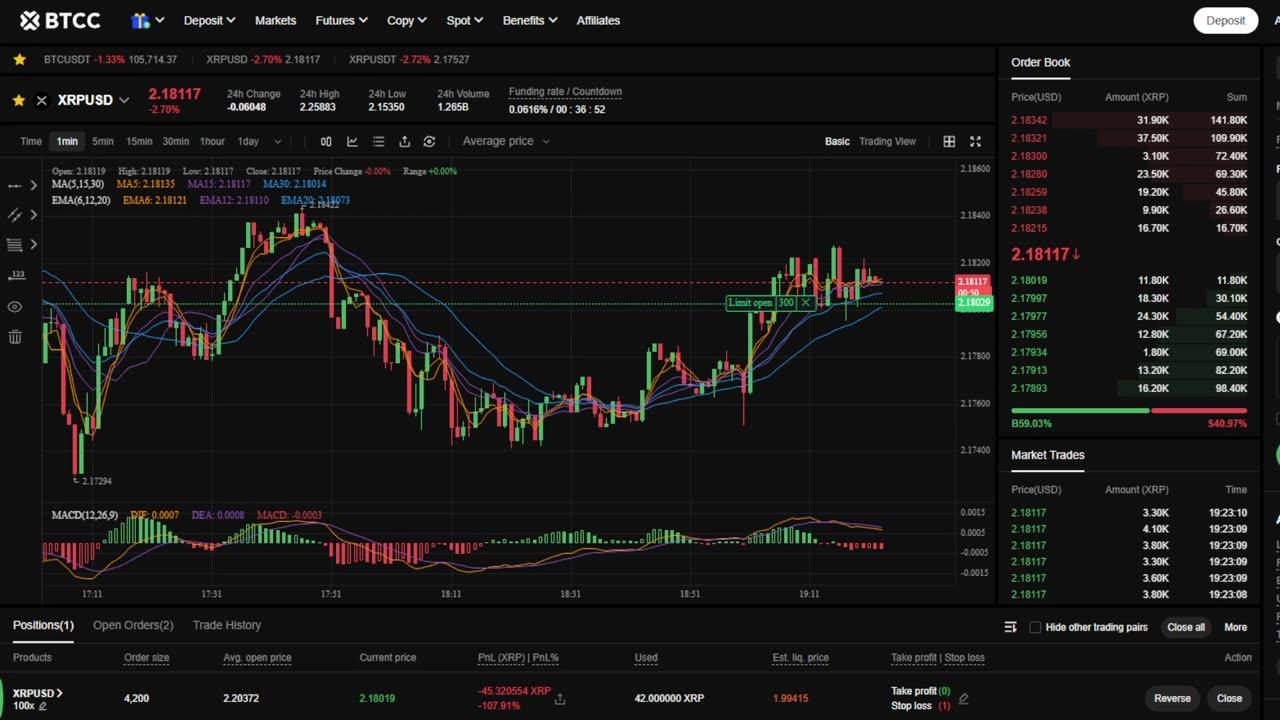
Task: Select the parallel channel drawing tool
Action: pos(15,215)
